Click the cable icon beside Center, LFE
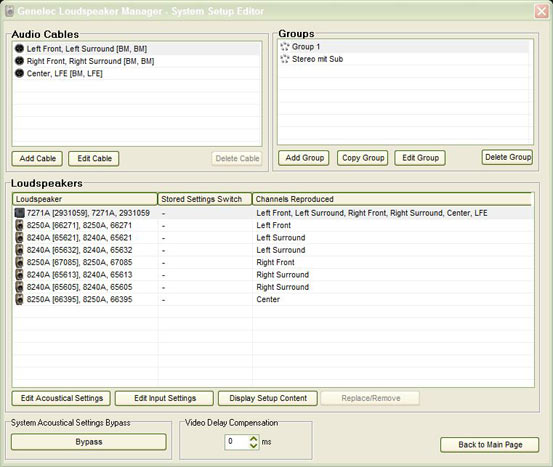 (19, 73)
